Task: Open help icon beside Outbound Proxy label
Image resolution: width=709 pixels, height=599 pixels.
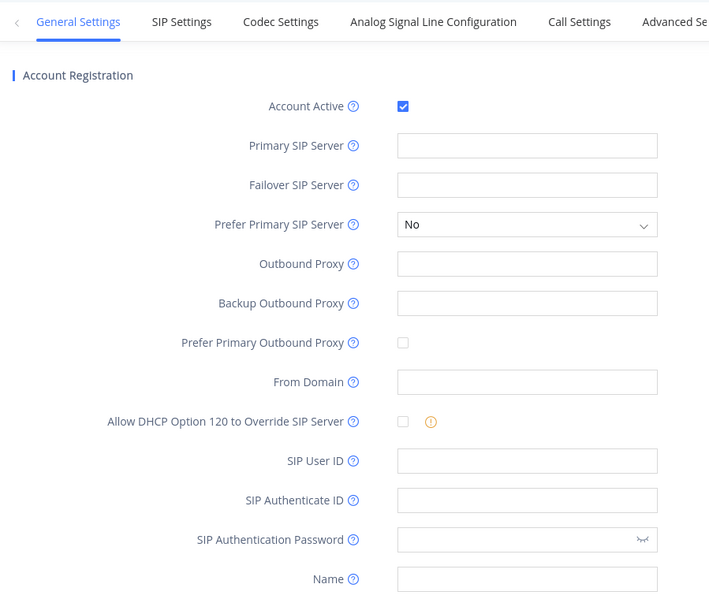Action: click(353, 264)
